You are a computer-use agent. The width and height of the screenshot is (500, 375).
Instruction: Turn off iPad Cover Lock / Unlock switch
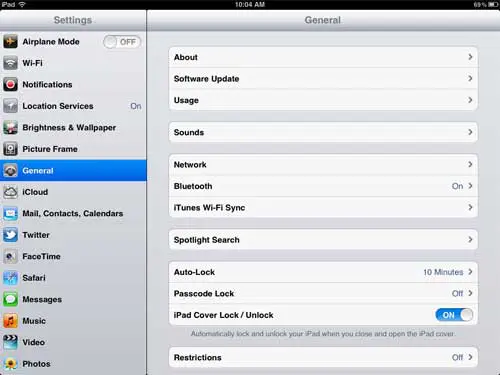click(454, 315)
